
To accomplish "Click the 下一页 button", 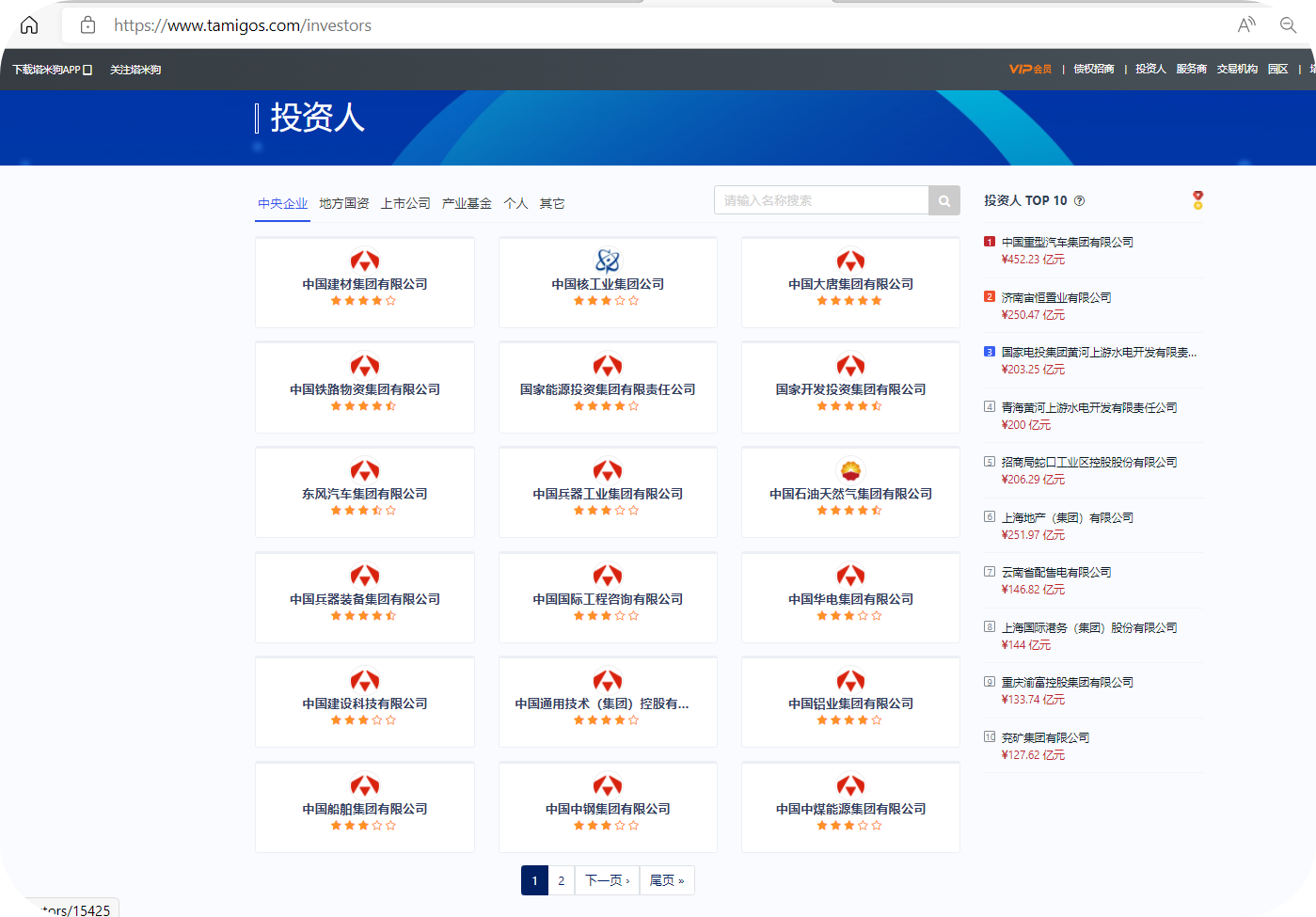I will pos(606,880).
